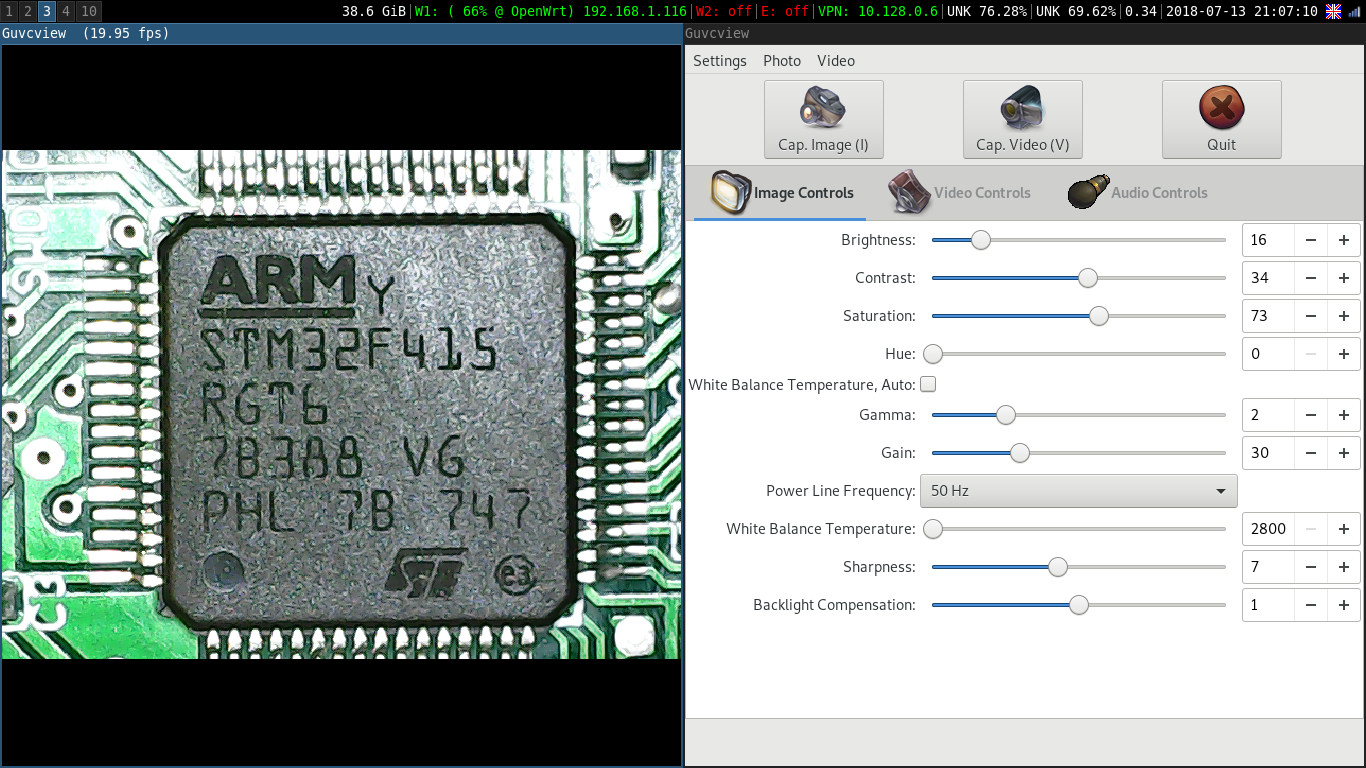Viewport: 1366px width, 768px height.
Task: Switch to the Audio Controls tab
Action: (1138, 193)
